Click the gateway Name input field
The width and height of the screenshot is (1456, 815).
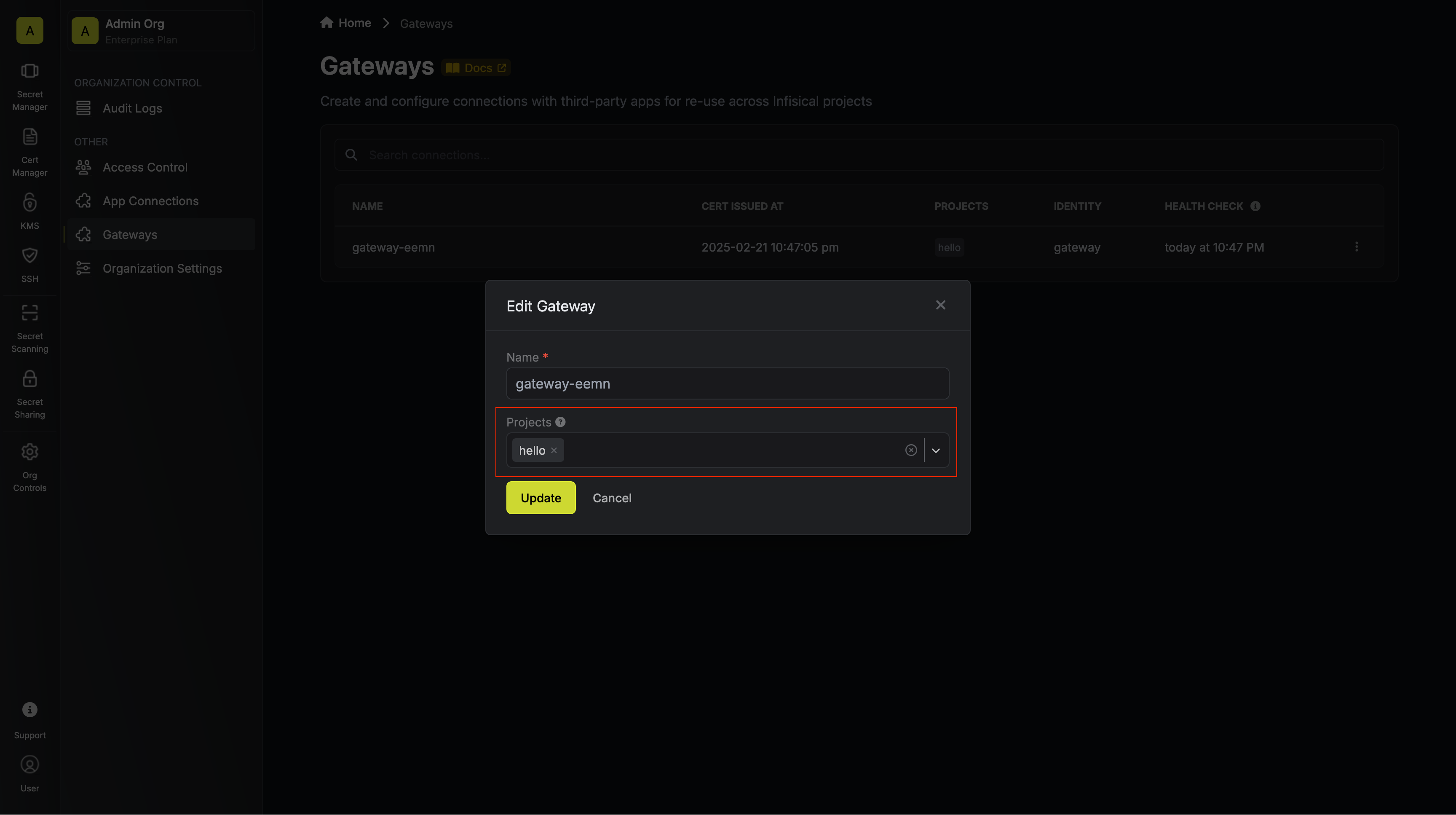point(728,384)
